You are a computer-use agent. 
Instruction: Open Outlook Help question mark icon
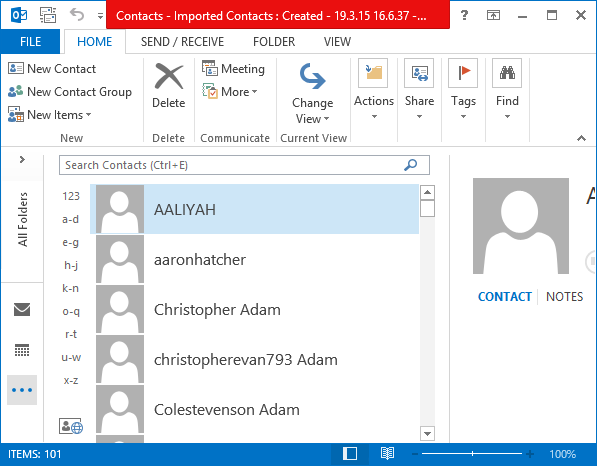(464, 15)
